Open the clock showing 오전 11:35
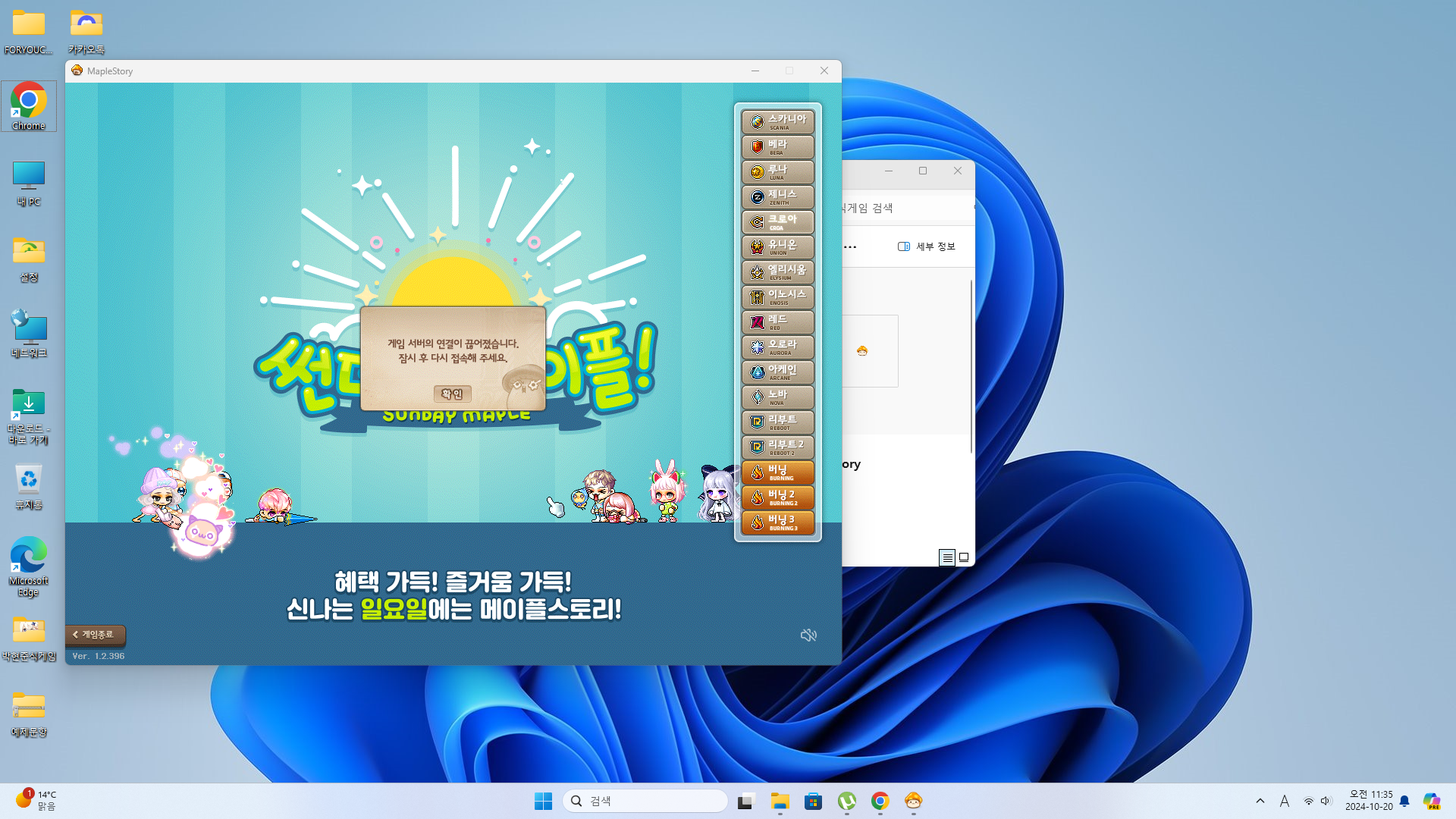1456x819 pixels. pyautogui.click(x=1369, y=801)
